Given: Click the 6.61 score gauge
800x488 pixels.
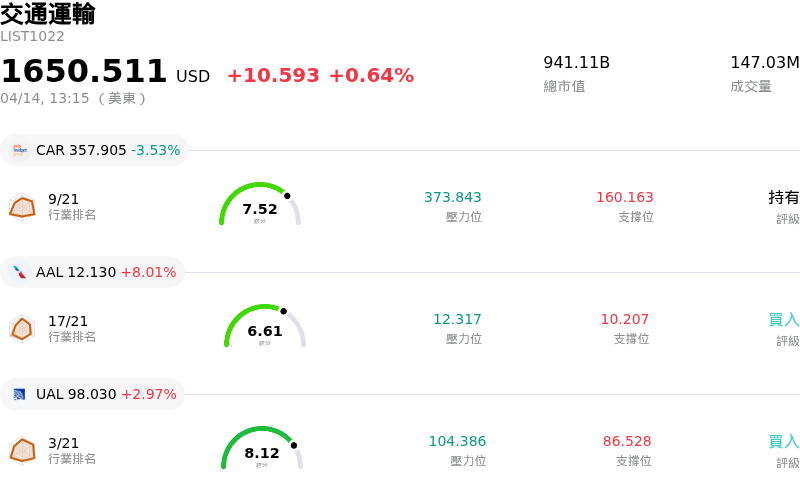Looking at the screenshot, I should click(x=265, y=327).
